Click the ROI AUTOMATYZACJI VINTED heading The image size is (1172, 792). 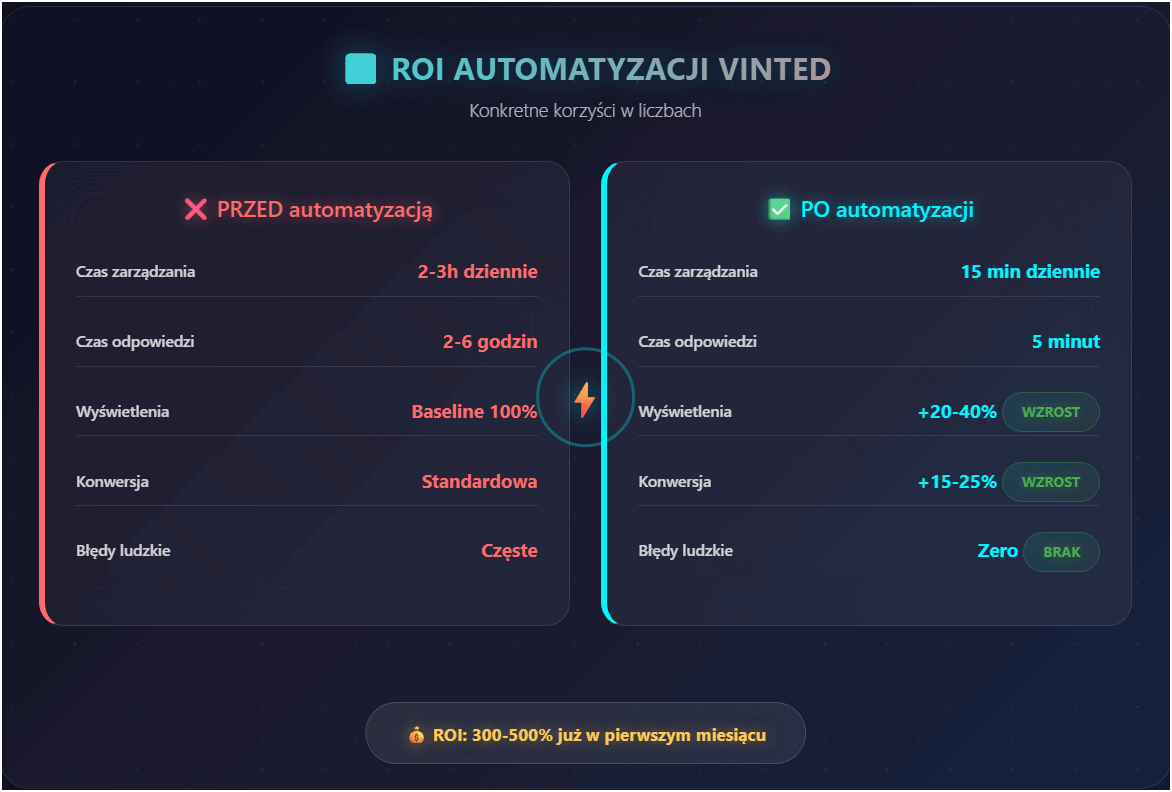611,69
